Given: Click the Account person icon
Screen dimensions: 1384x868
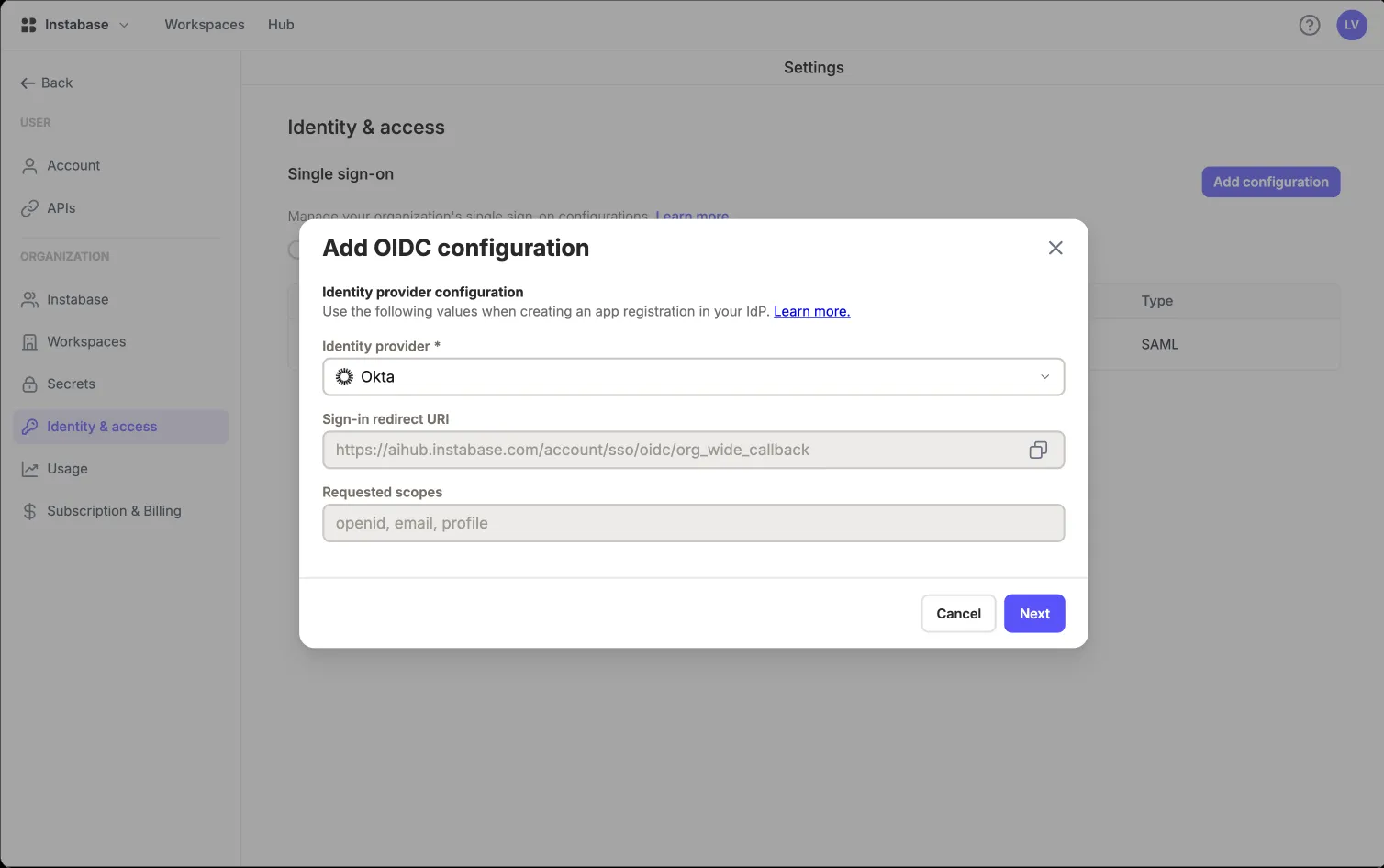Looking at the screenshot, I should click(29, 166).
